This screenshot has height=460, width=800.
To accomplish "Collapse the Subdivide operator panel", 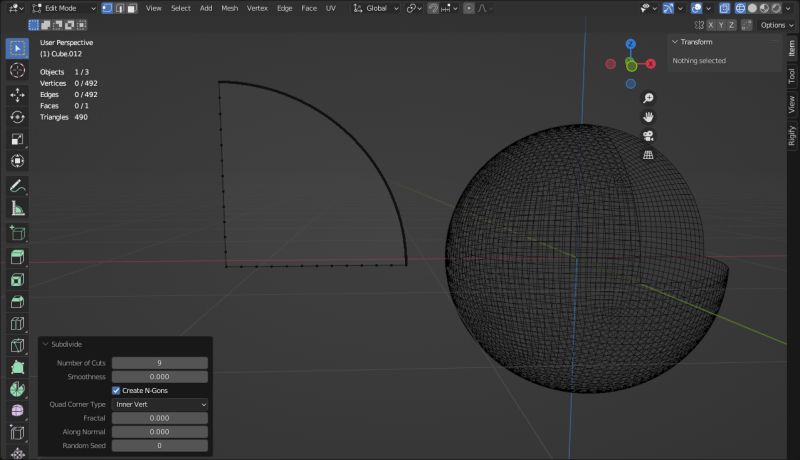I will click(x=45, y=344).
